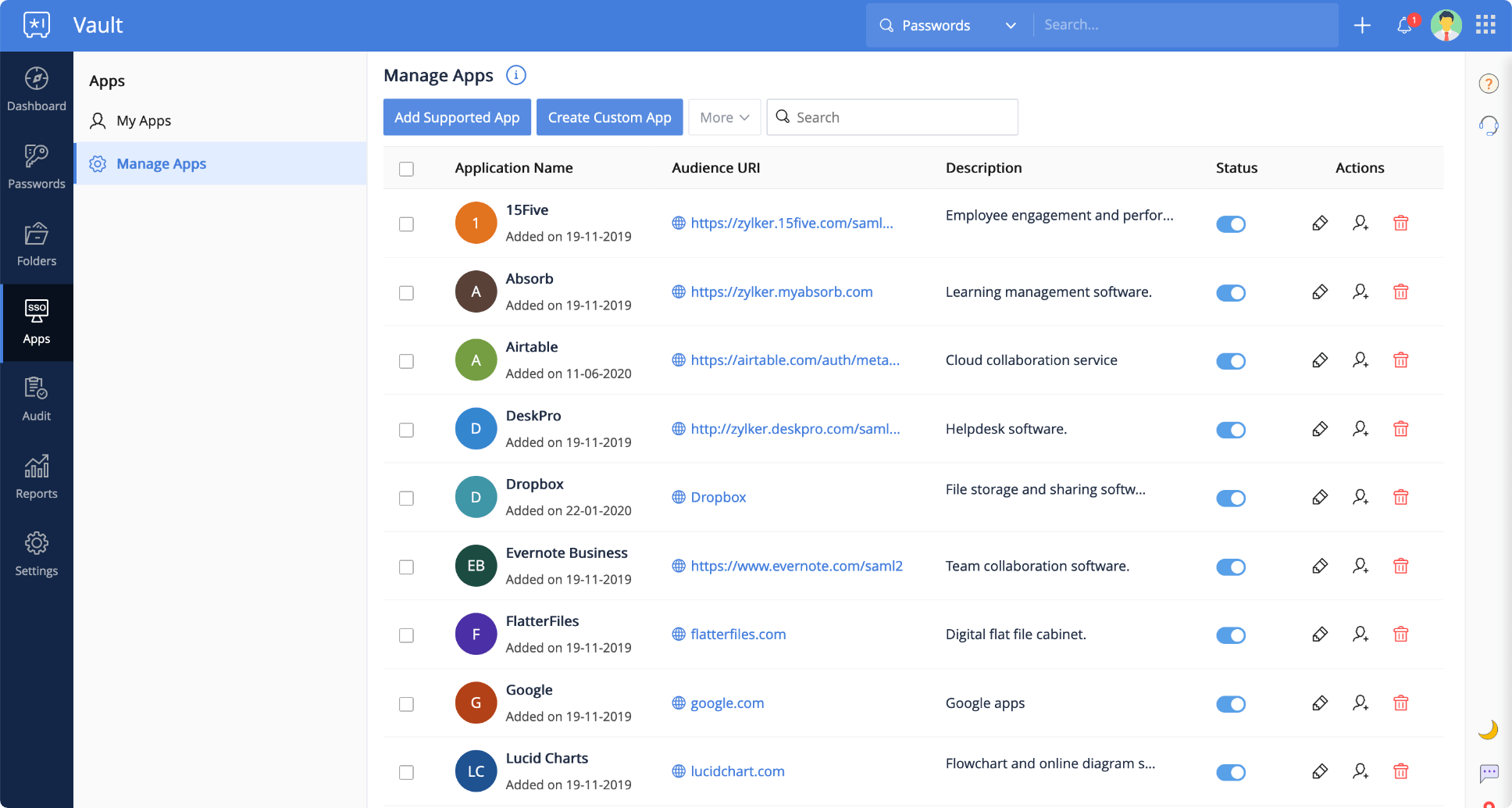Click the Vault logo icon
Viewport: 1512px width, 808px height.
(37, 25)
